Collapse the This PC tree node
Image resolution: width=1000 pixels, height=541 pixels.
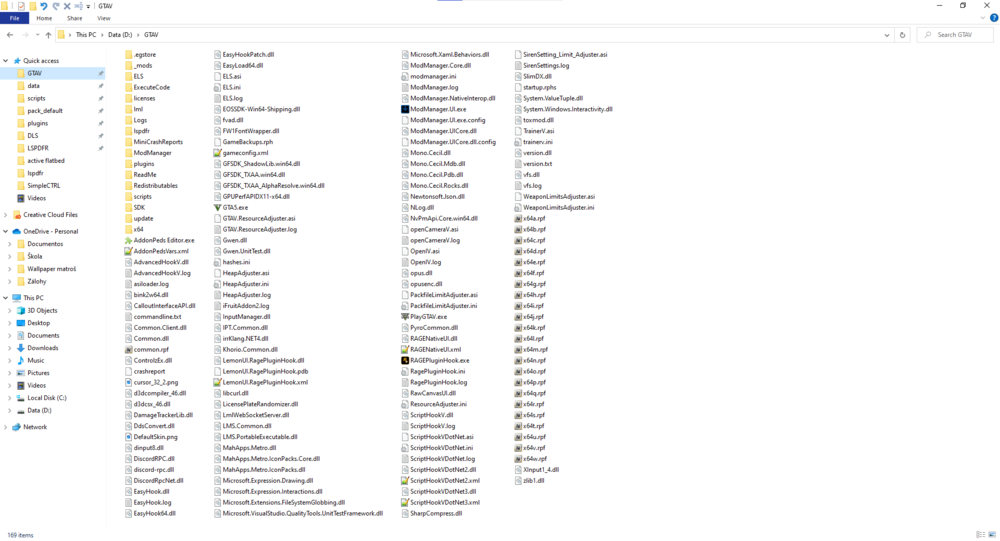(x=6, y=298)
